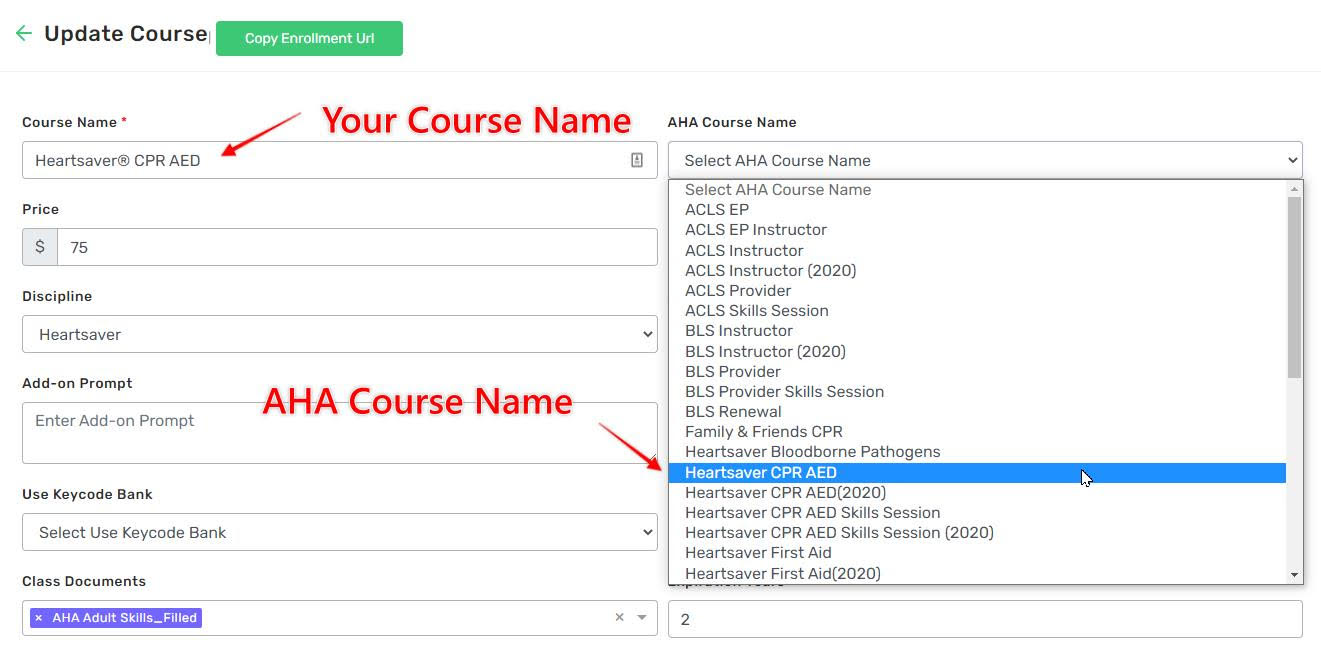
Task: Click the Update Course page title
Action: tap(126, 33)
